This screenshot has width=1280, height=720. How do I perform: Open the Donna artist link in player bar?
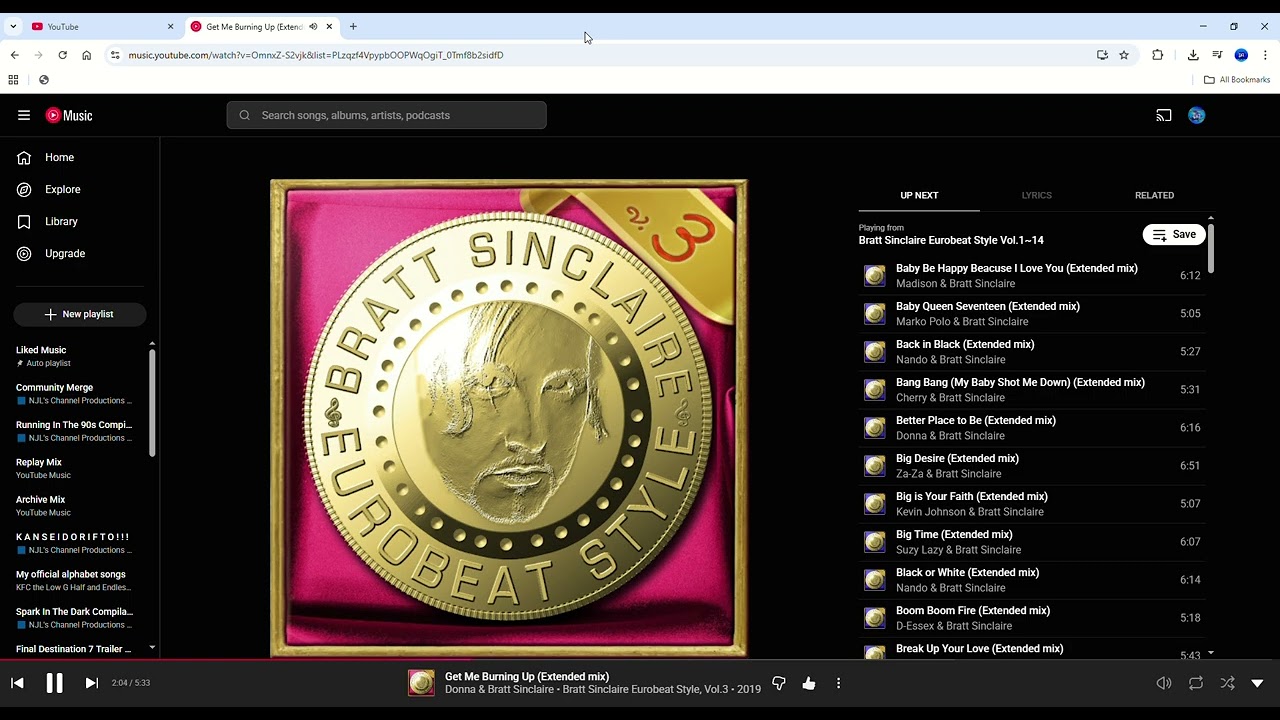(x=460, y=689)
